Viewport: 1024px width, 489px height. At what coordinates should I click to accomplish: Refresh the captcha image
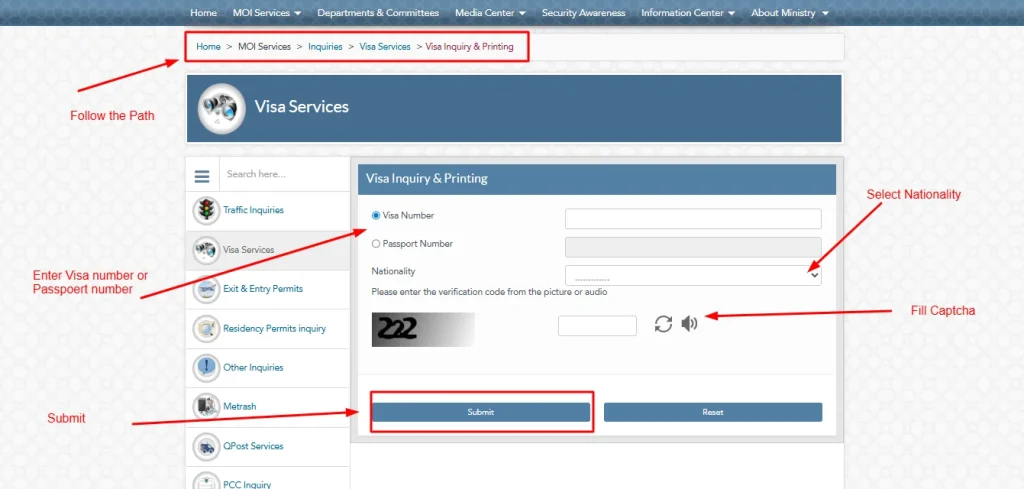[663, 323]
